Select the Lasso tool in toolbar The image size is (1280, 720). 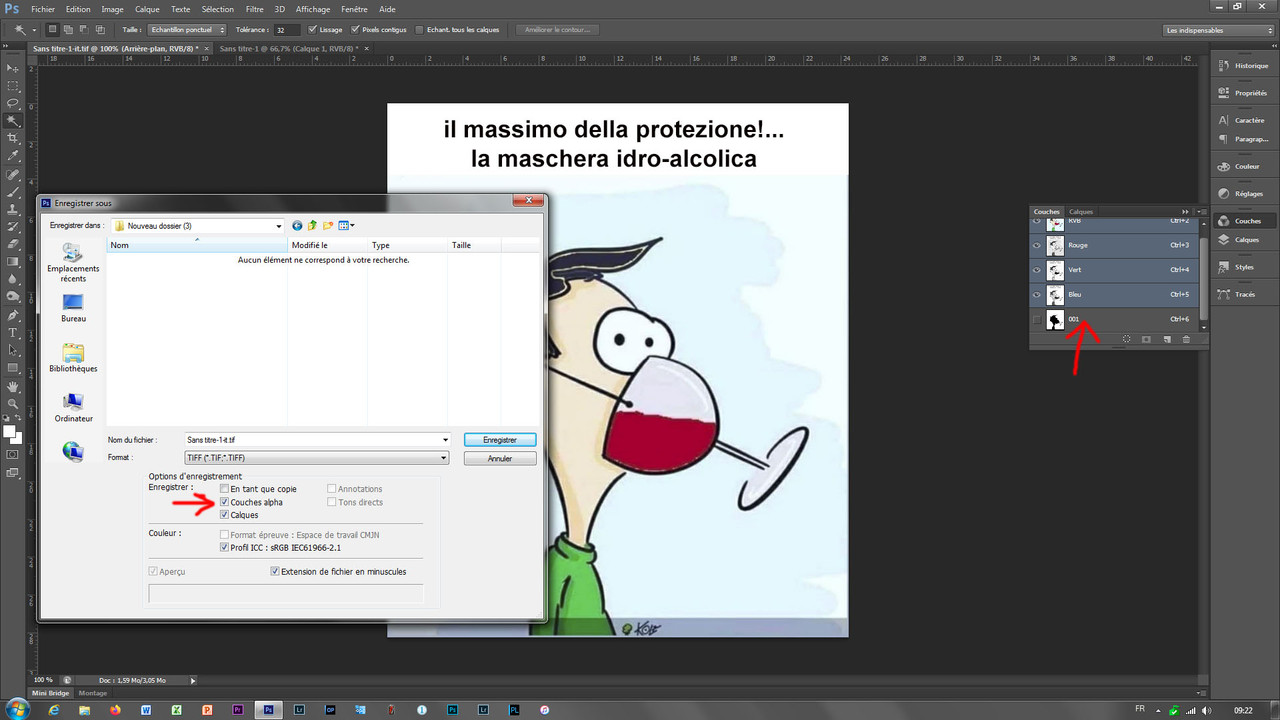pos(13,103)
